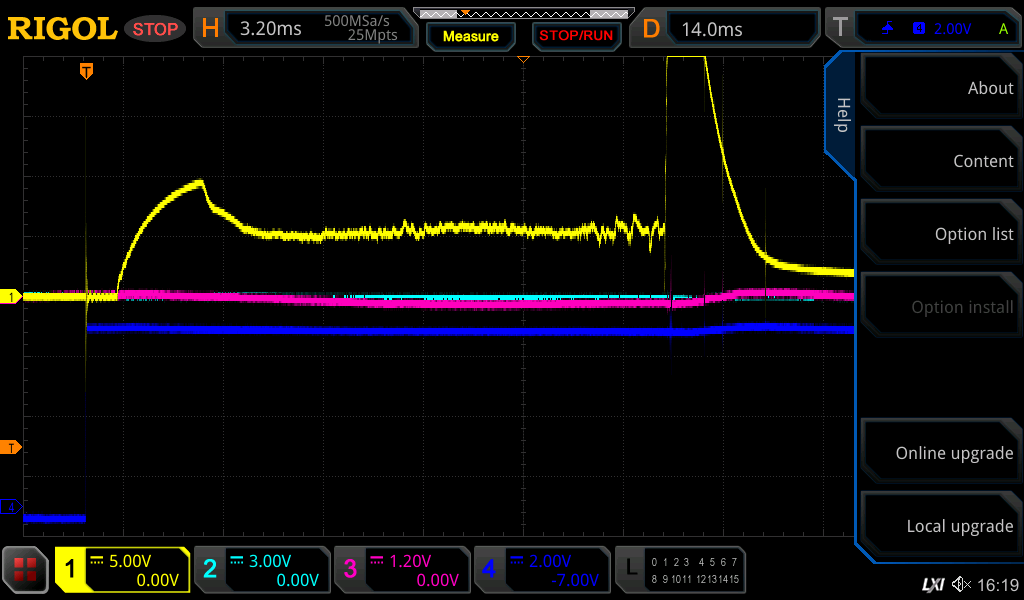Screen dimensions: 1024x600
Task: Select the About menu item
Action: pos(940,88)
